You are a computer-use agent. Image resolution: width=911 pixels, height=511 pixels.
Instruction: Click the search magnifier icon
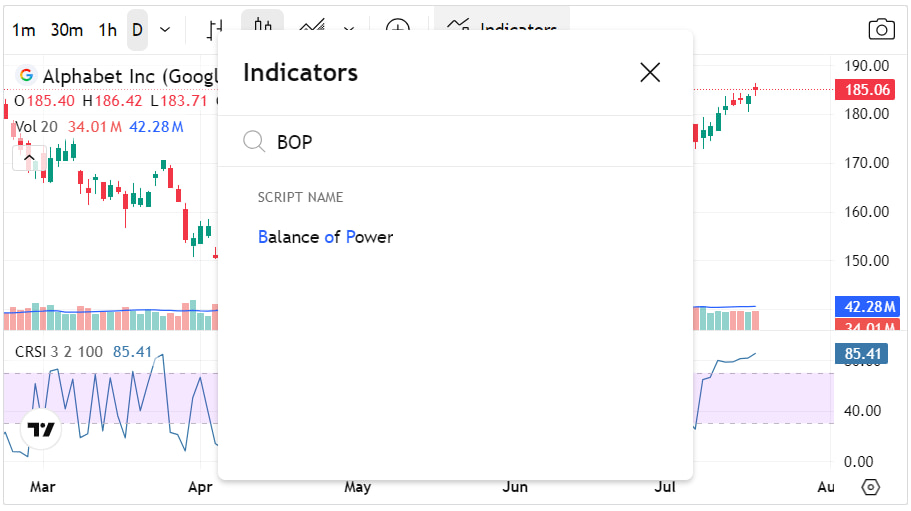click(x=254, y=141)
